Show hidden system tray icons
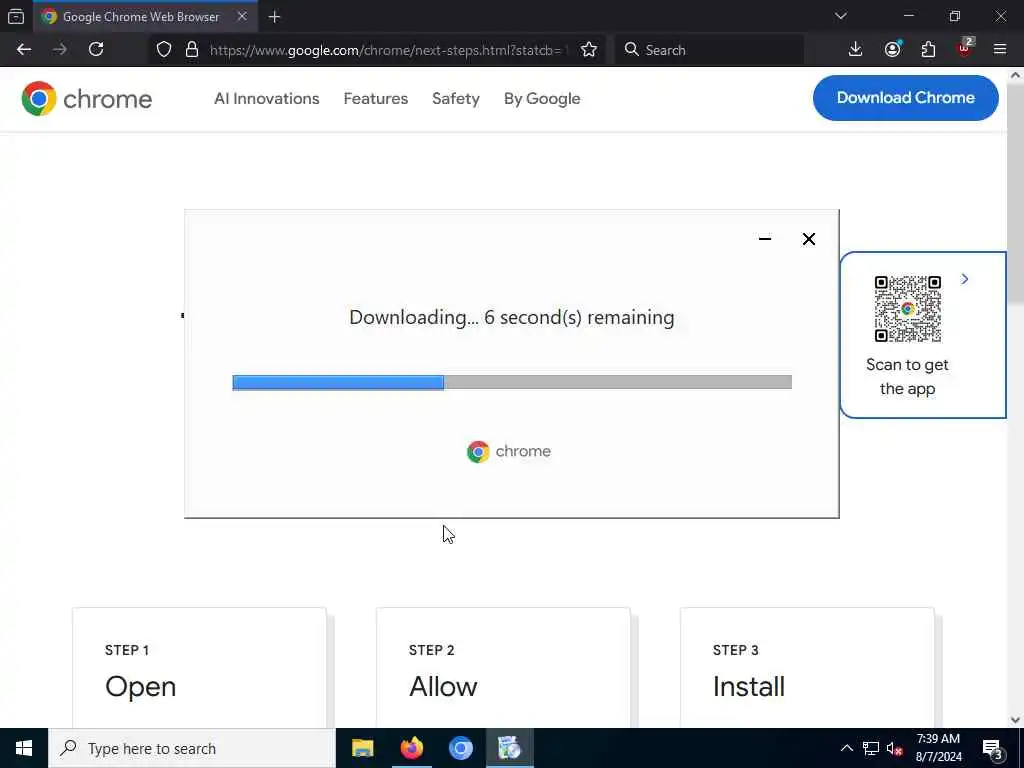Image resolution: width=1024 pixels, height=768 pixels. coord(846,748)
